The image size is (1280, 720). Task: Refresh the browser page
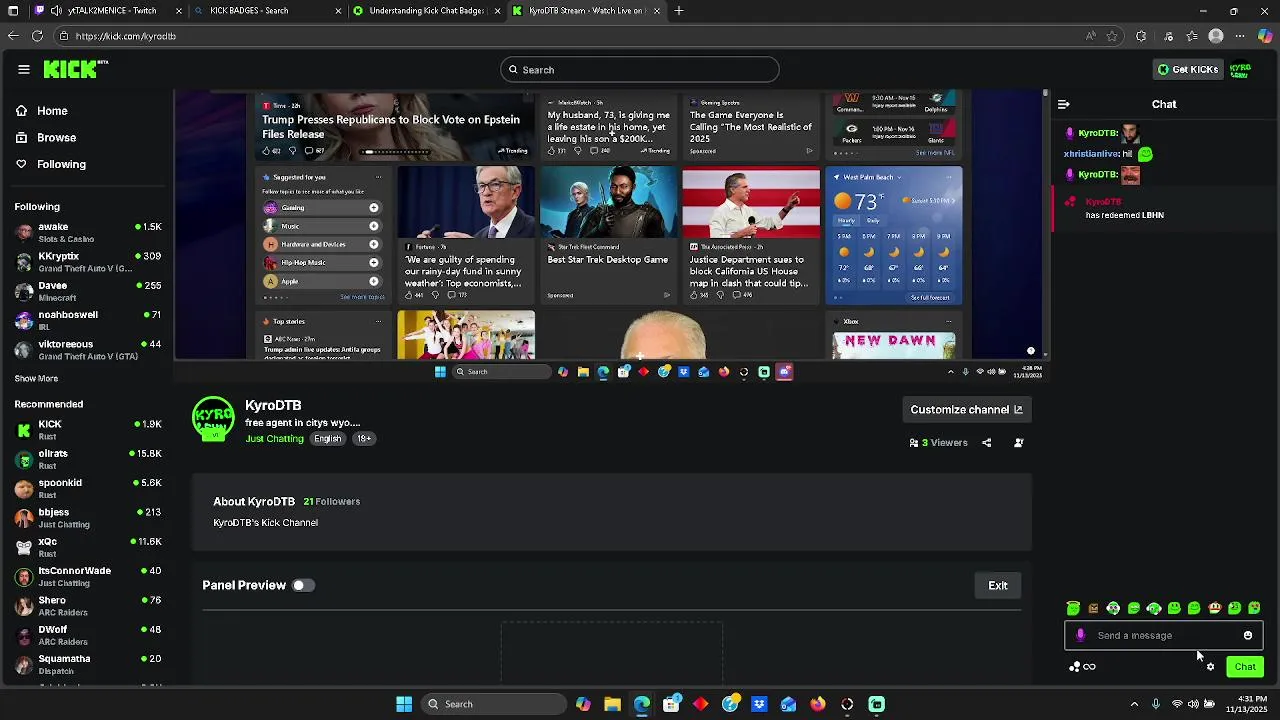[x=37, y=36]
